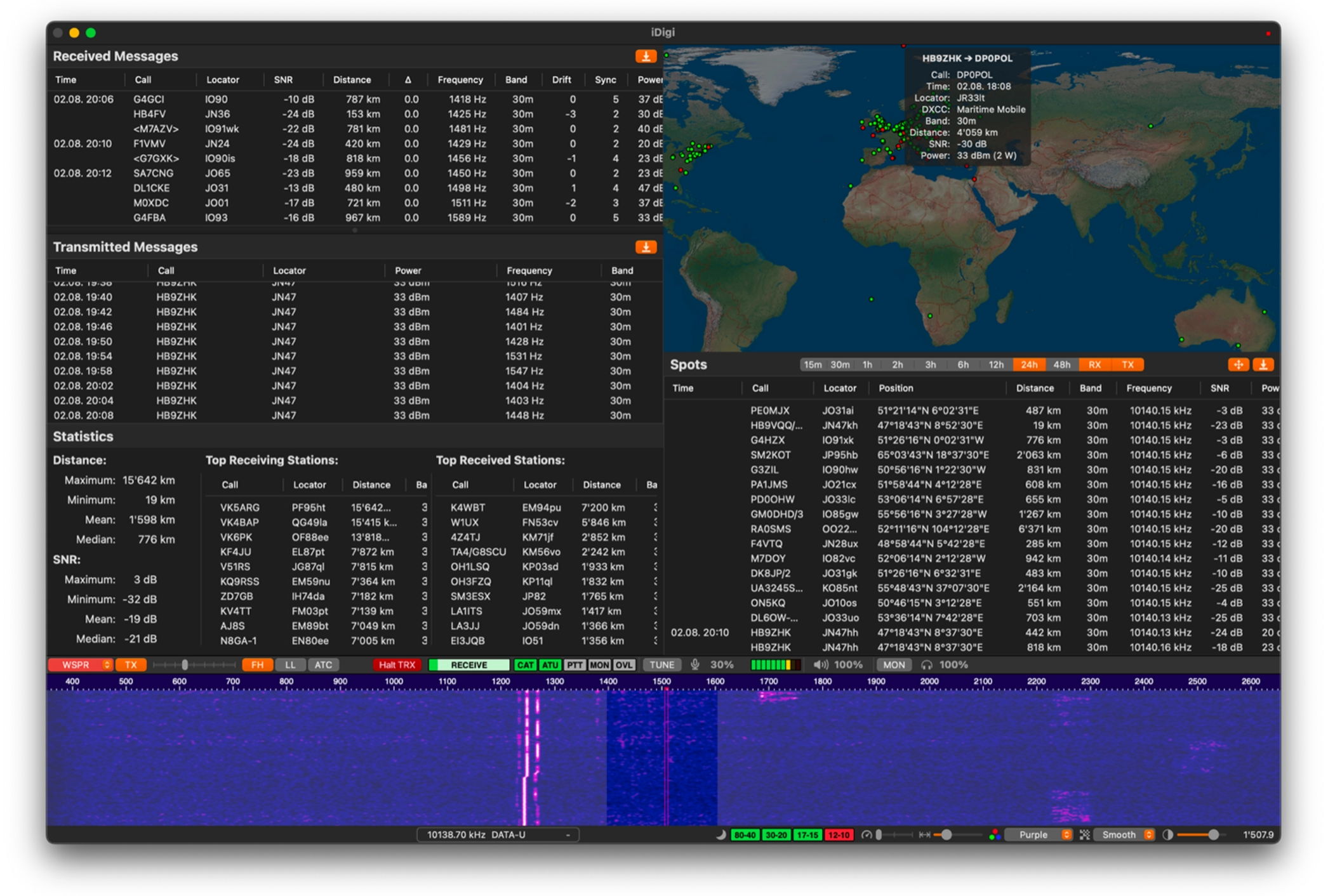Click the audio level meter
The height and width of the screenshot is (896, 1328).
tap(775, 665)
